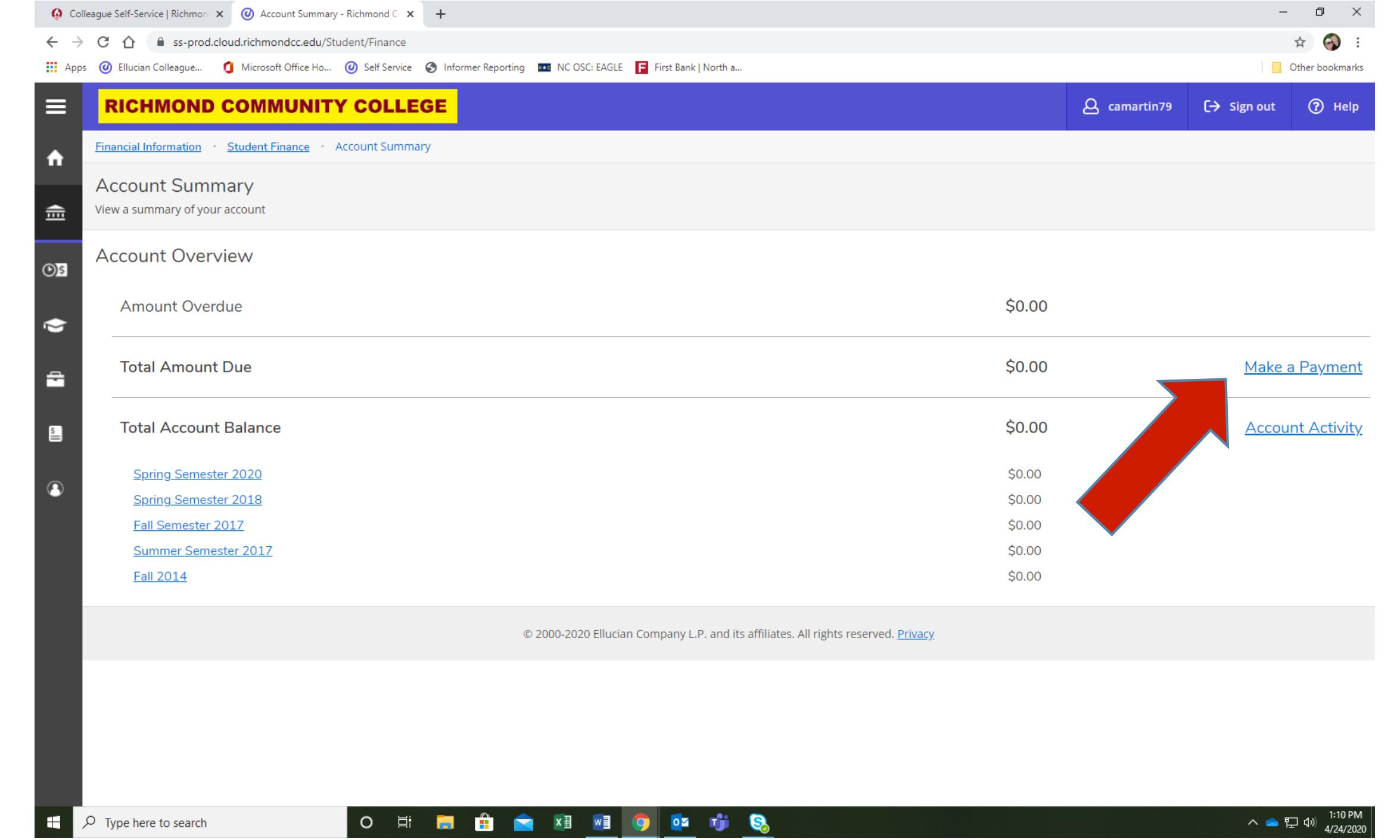
Task: Open the briefcase sidebar icon
Action: tap(55, 379)
